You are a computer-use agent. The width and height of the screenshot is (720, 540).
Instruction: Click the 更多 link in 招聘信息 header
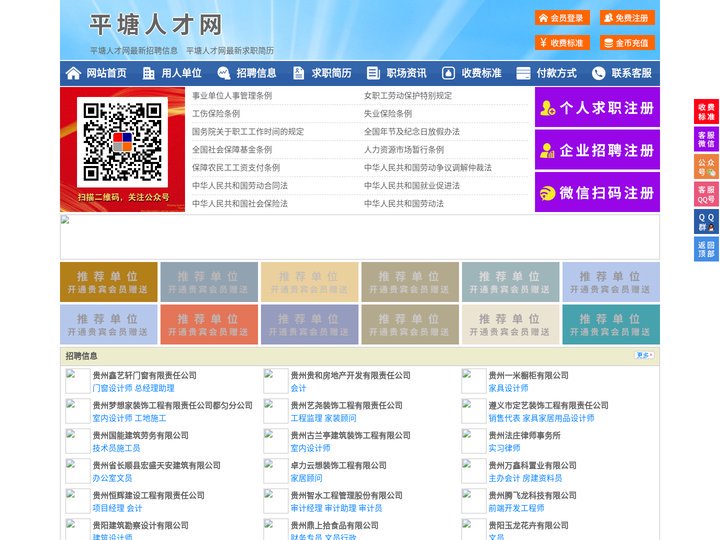coord(644,355)
